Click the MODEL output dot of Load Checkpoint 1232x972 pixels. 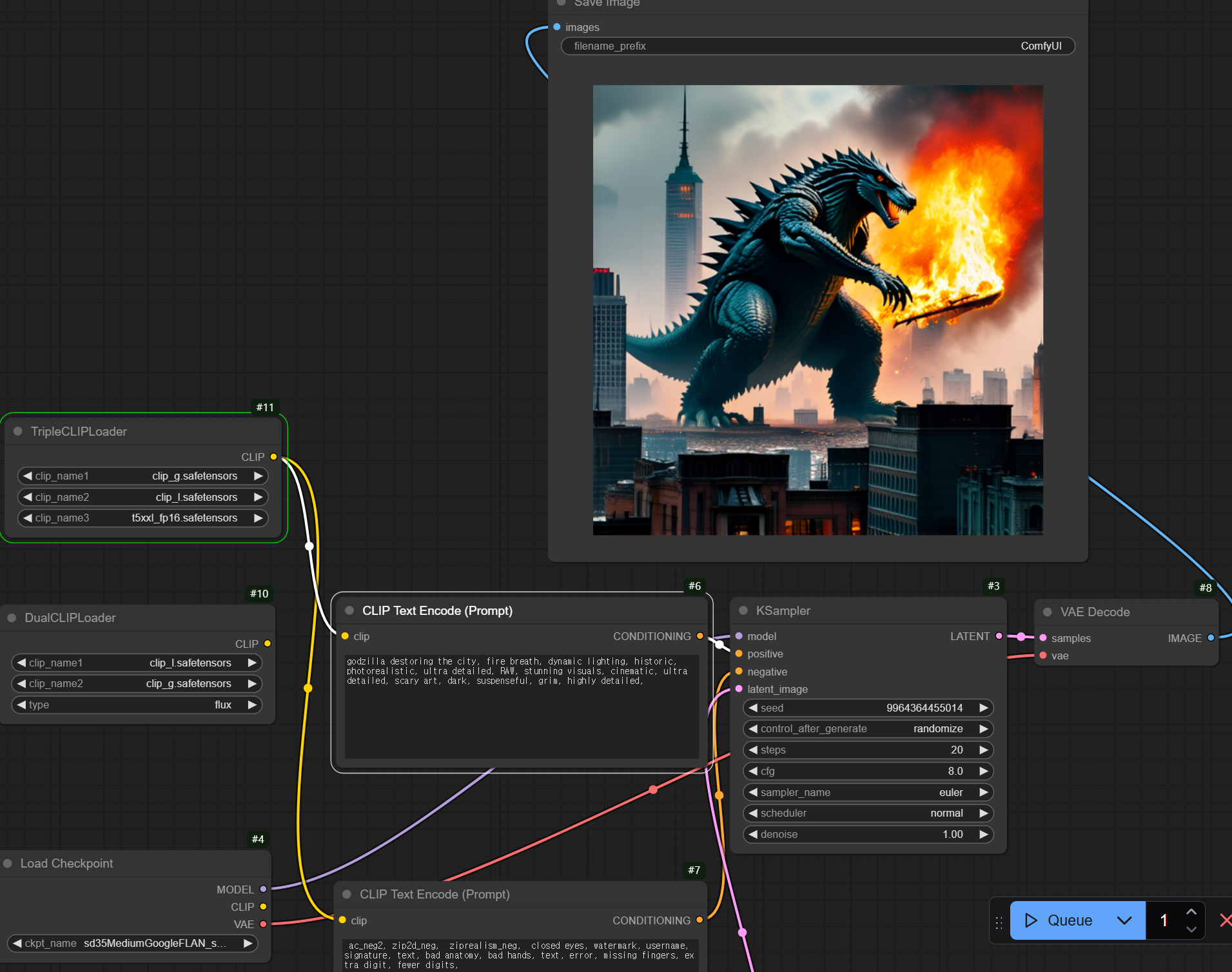263,889
